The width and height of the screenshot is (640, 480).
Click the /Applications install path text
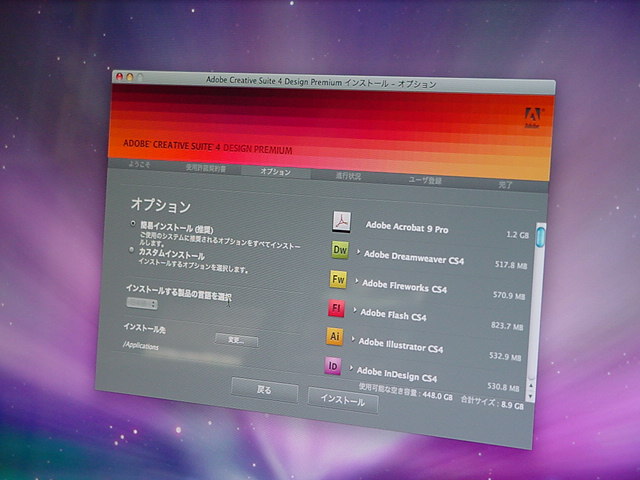click(x=141, y=346)
